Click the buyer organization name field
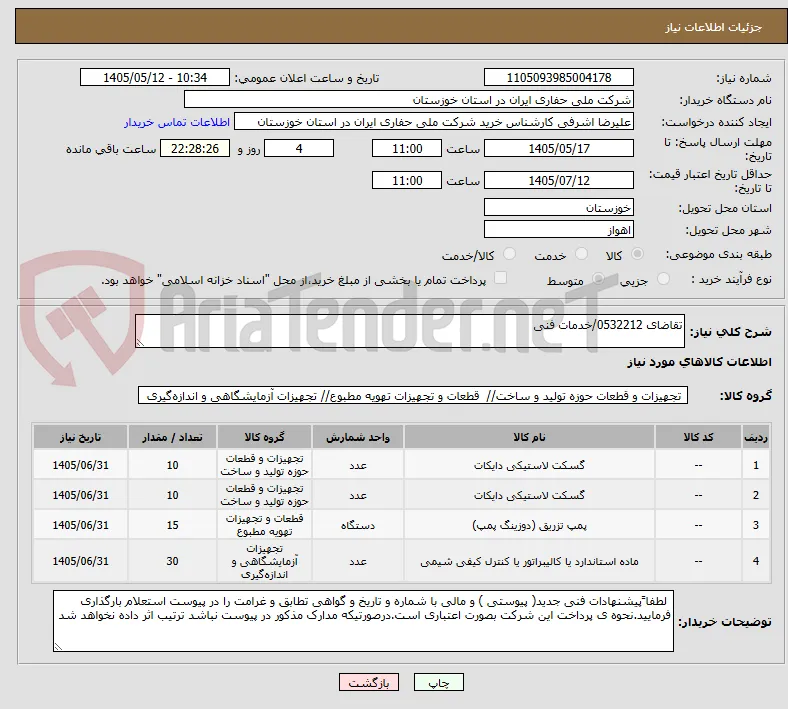 (409, 99)
